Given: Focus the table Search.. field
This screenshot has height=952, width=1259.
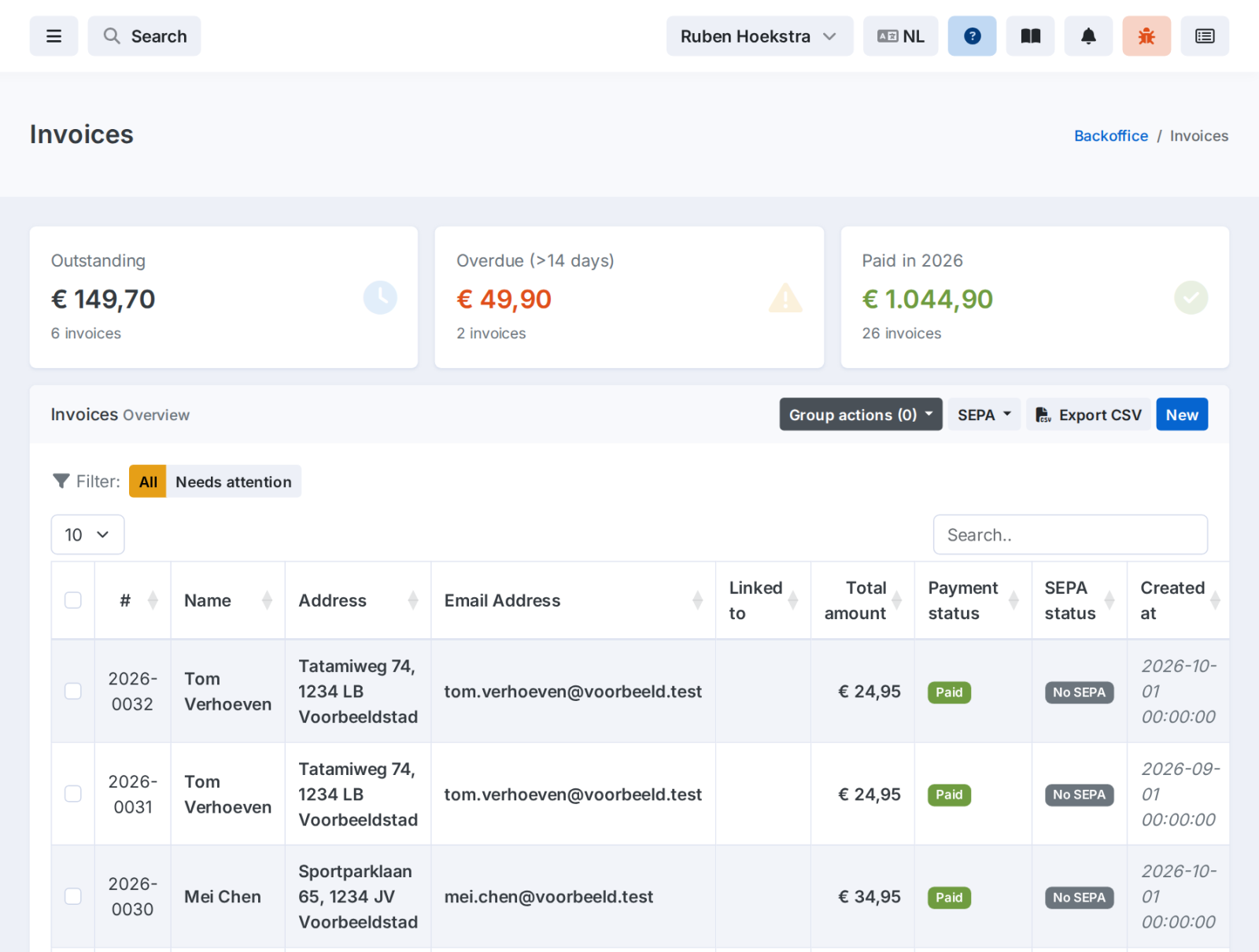Looking at the screenshot, I should 1070,535.
